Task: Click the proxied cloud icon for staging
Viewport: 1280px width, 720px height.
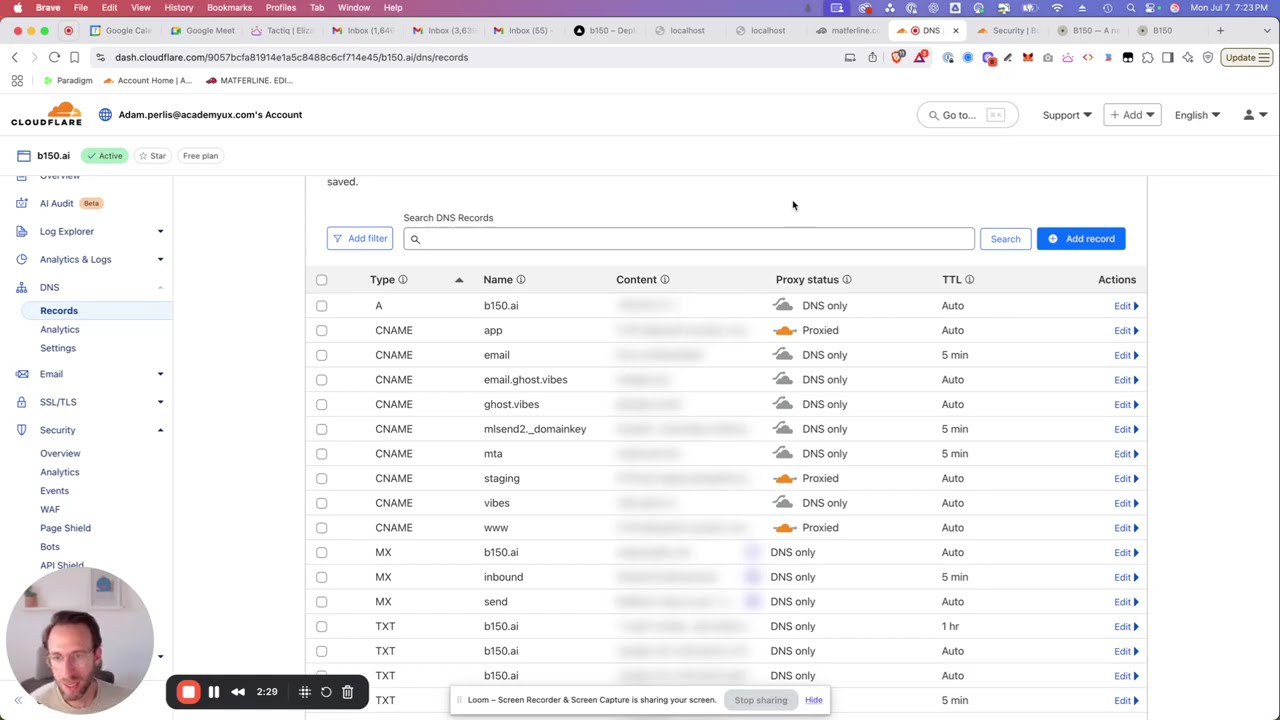Action: point(785,478)
